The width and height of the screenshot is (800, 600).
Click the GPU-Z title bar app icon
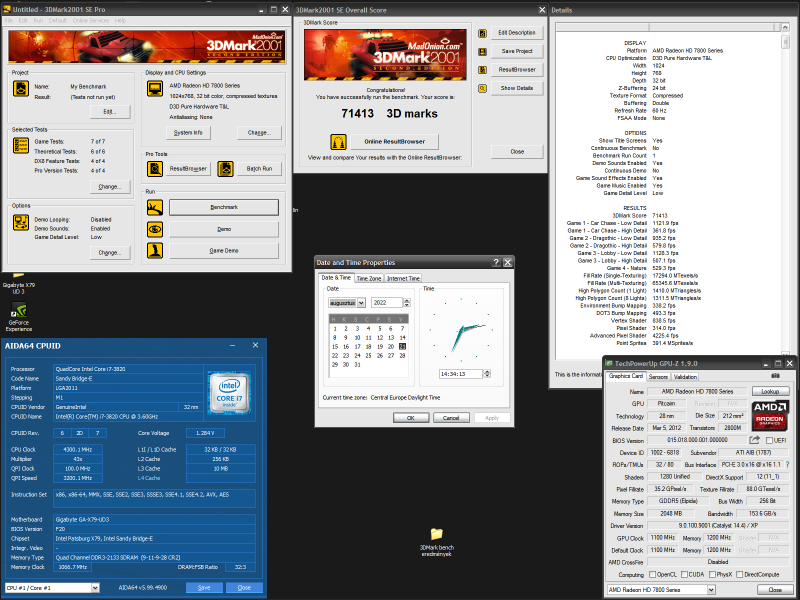pyautogui.click(x=609, y=363)
